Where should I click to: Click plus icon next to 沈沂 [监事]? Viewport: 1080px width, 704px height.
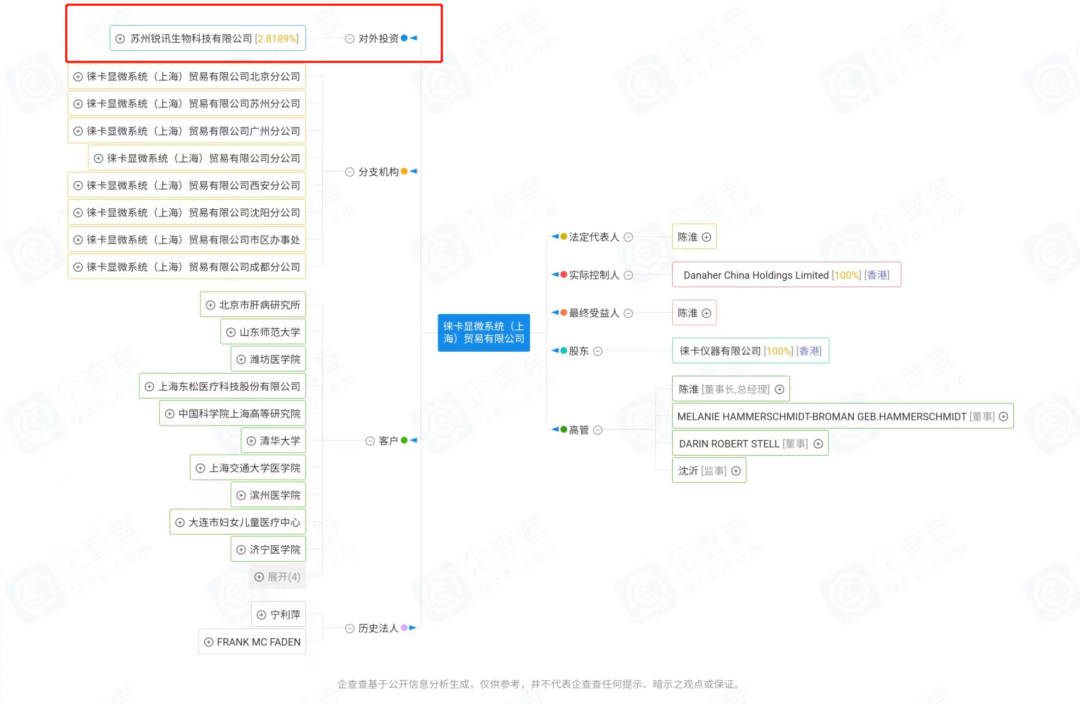[736, 470]
